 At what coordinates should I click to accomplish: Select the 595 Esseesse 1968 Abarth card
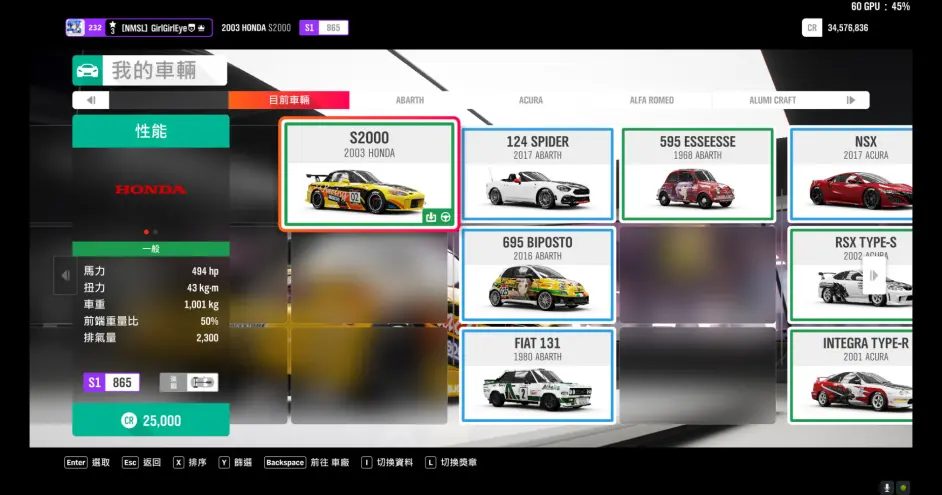(697, 174)
